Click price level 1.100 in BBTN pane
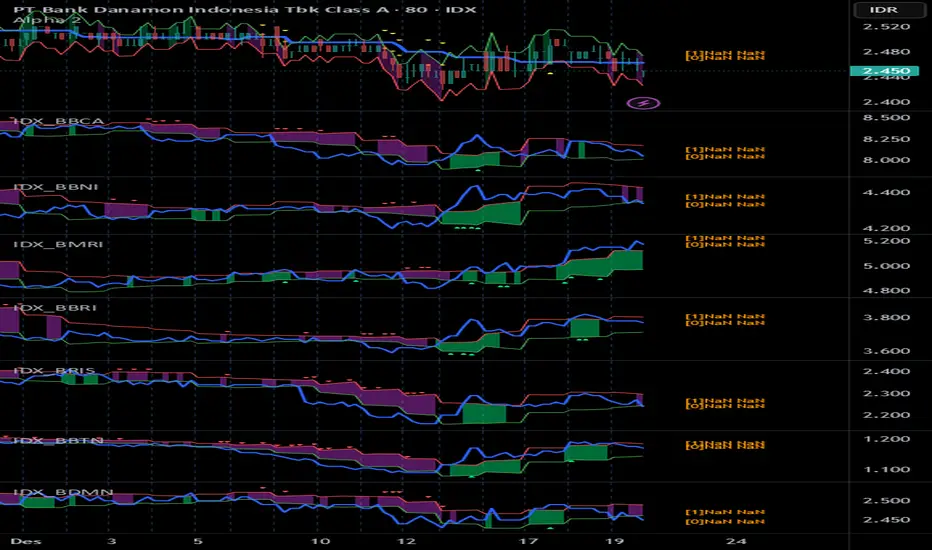The height and width of the screenshot is (550, 932). pos(886,470)
